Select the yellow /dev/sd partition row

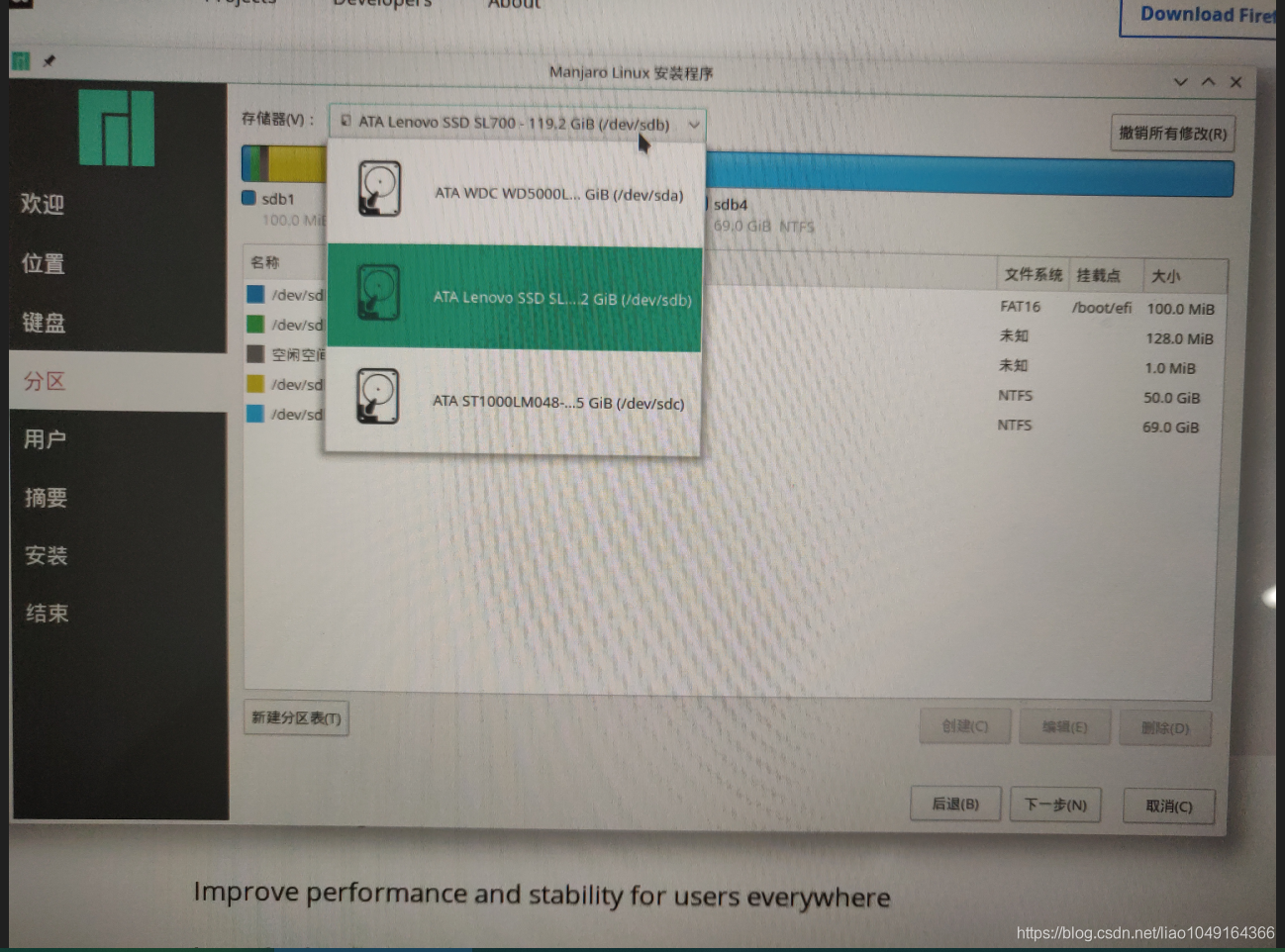point(286,384)
